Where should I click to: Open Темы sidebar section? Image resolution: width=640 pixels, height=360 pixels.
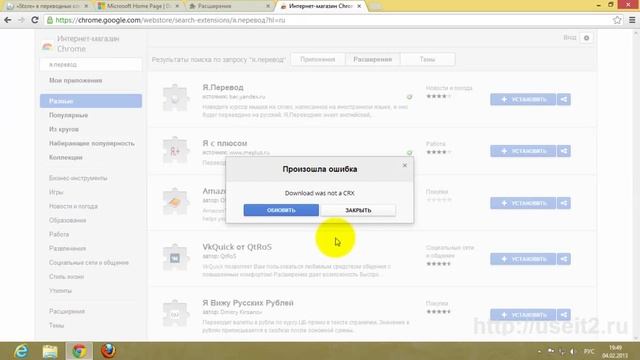[x=56, y=325]
